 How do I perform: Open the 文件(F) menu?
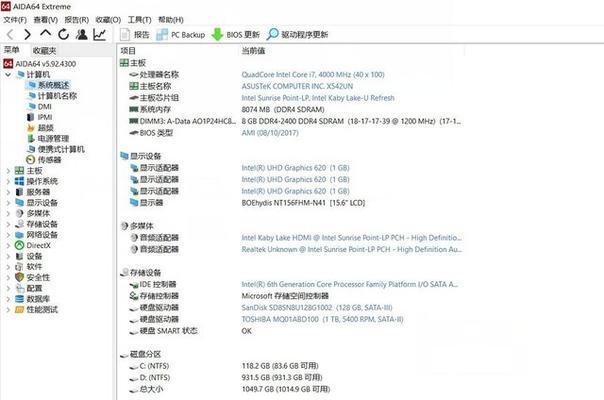click(x=15, y=20)
